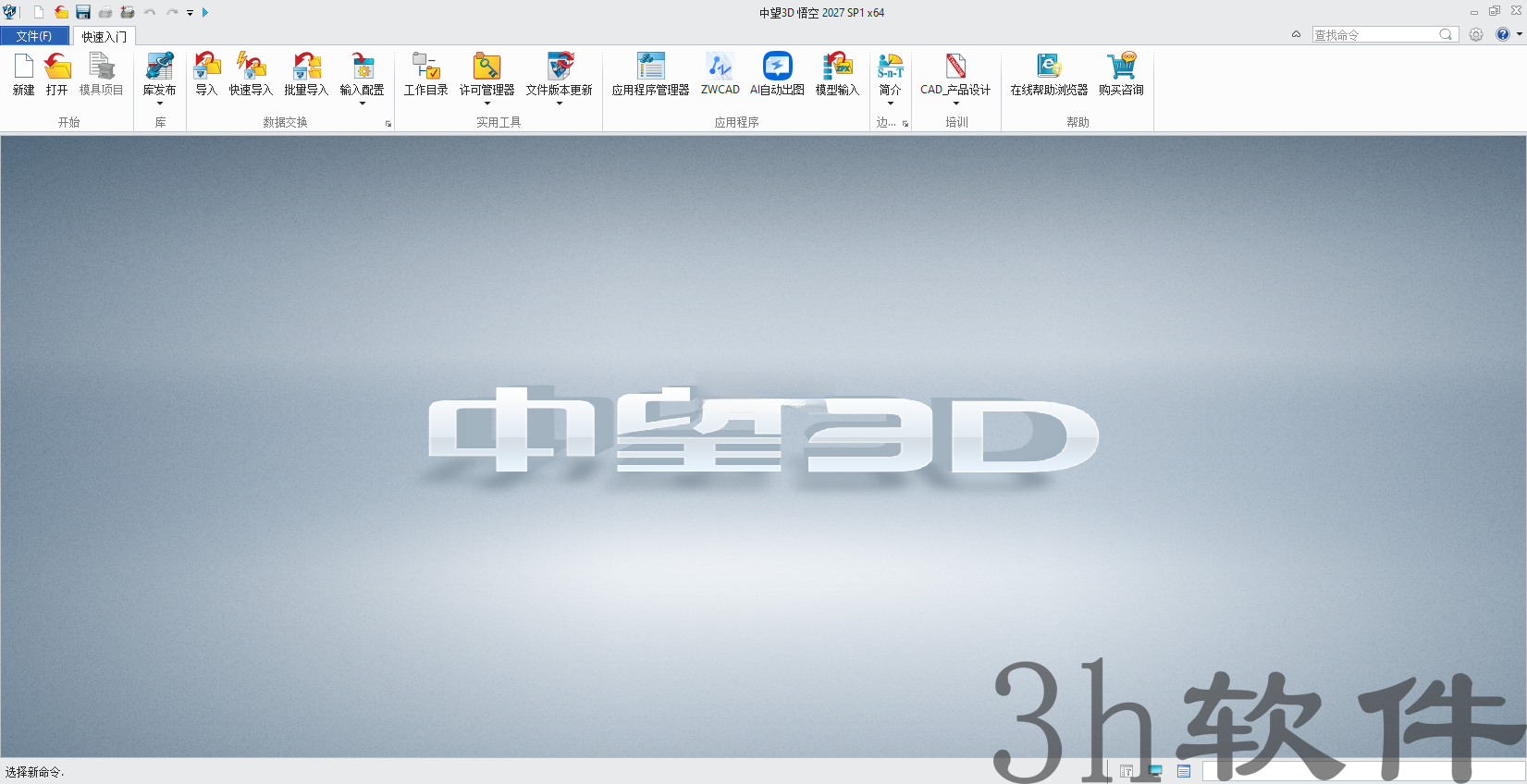Image resolution: width=1527 pixels, height=784 pixels.
Task: Click the open folder icon in quick access toolbar
Action: pyautogui.click(x=61, y=12)
